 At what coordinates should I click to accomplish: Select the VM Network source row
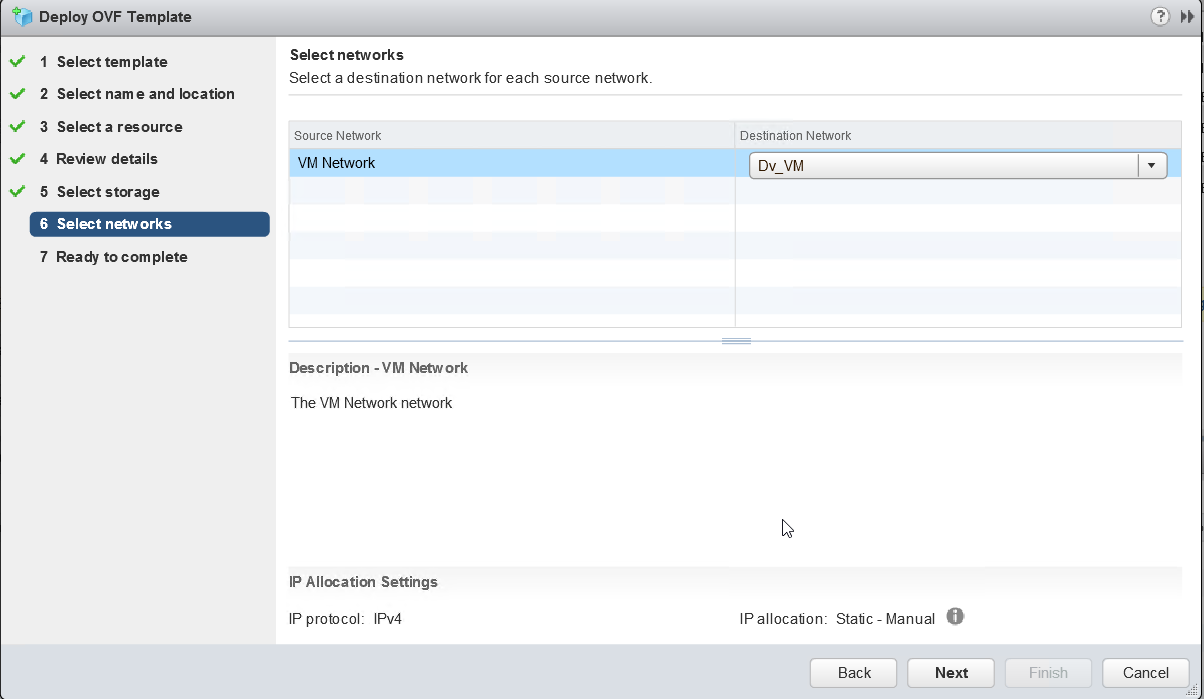(510, 163)
